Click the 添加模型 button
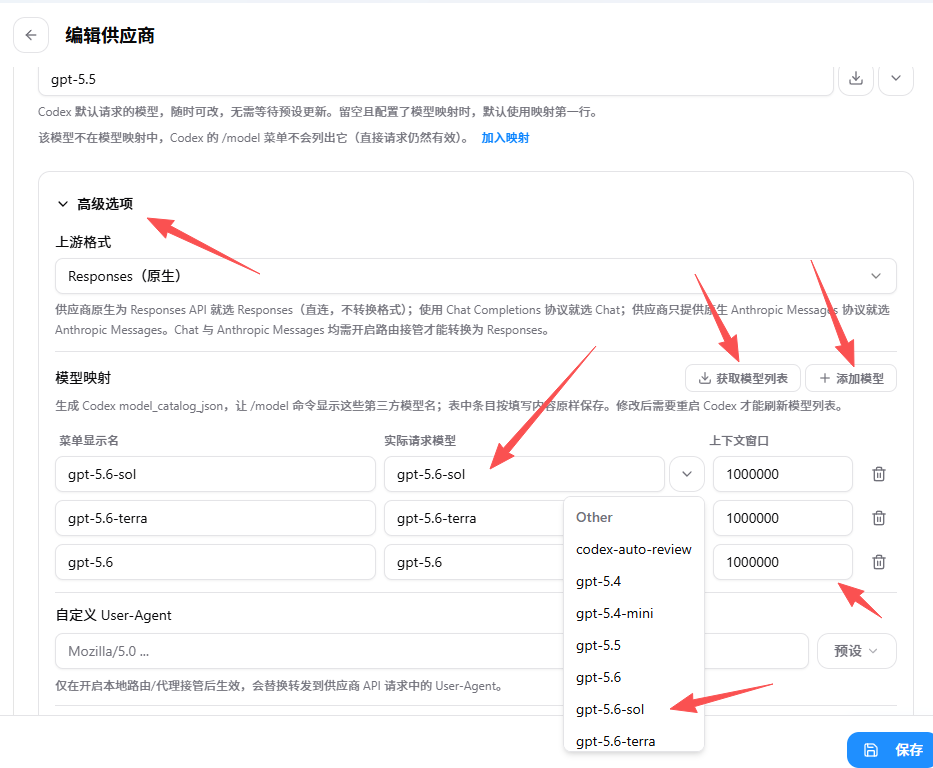 851,378
